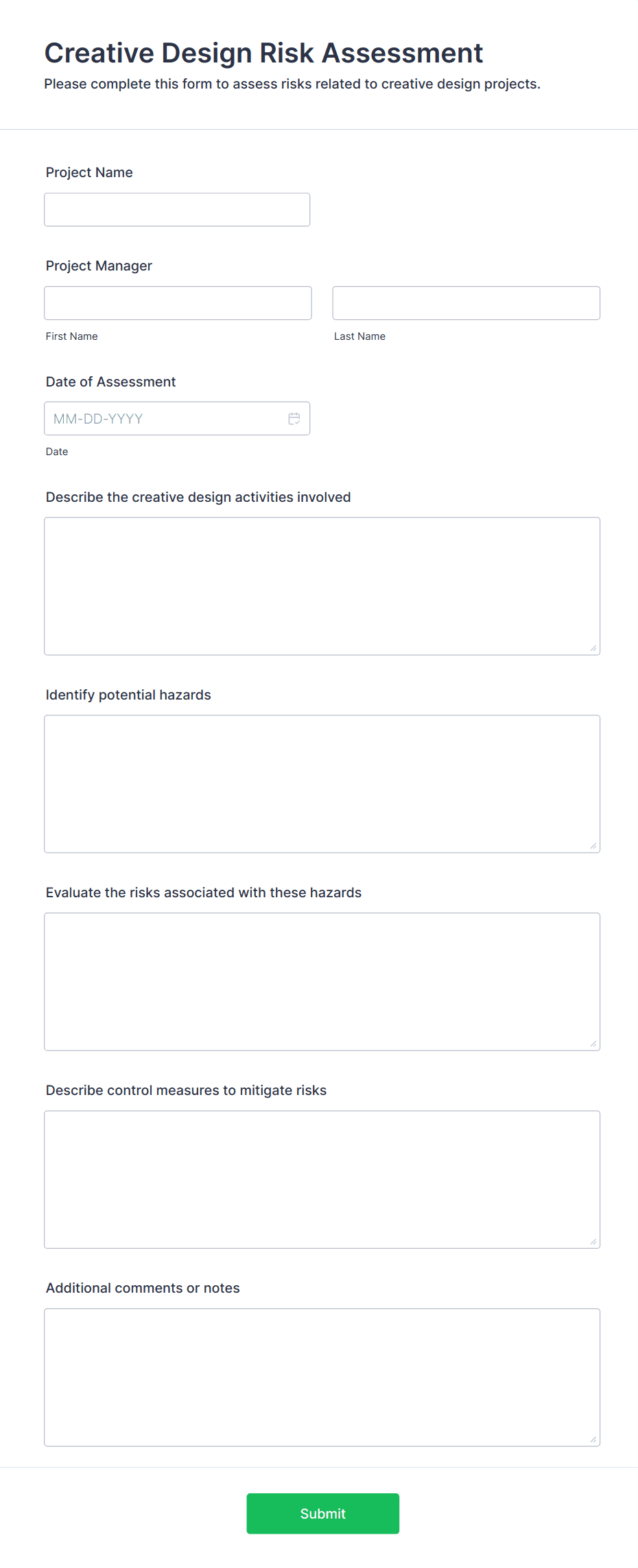Image resolution: width=638 pixels, height=1568 pixels.
Task: Click inside the creative design activities textarea
Action: click(322, 585)
